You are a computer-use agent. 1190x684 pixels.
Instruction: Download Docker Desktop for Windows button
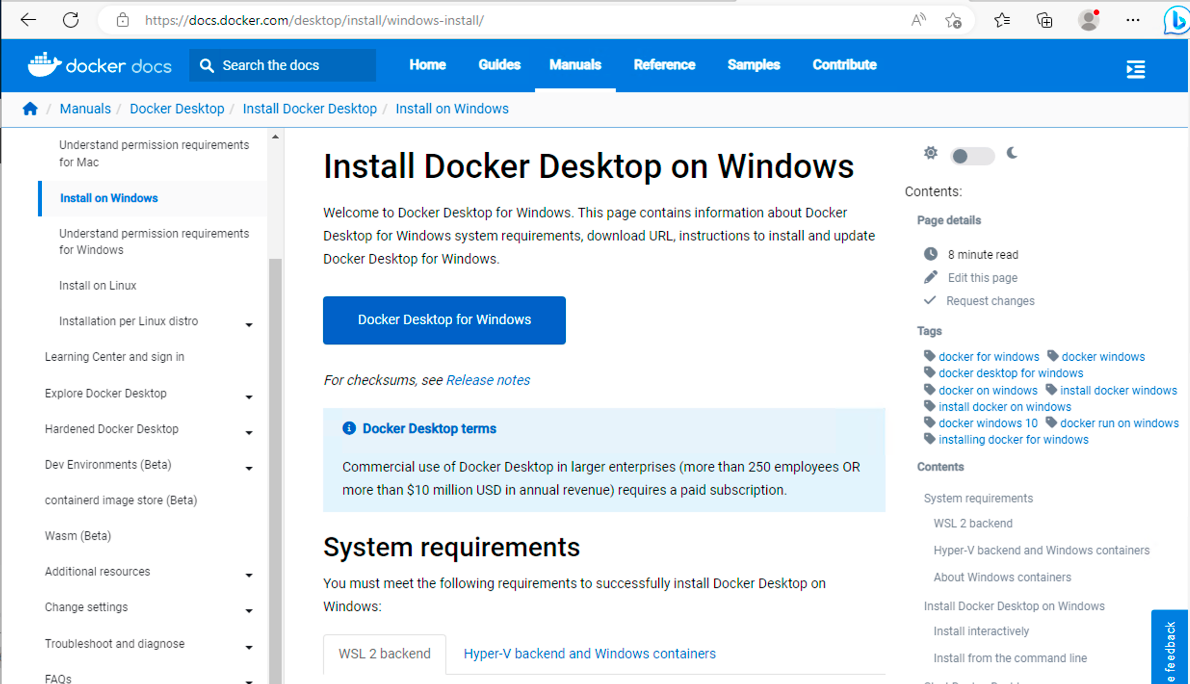click(444, 320)
